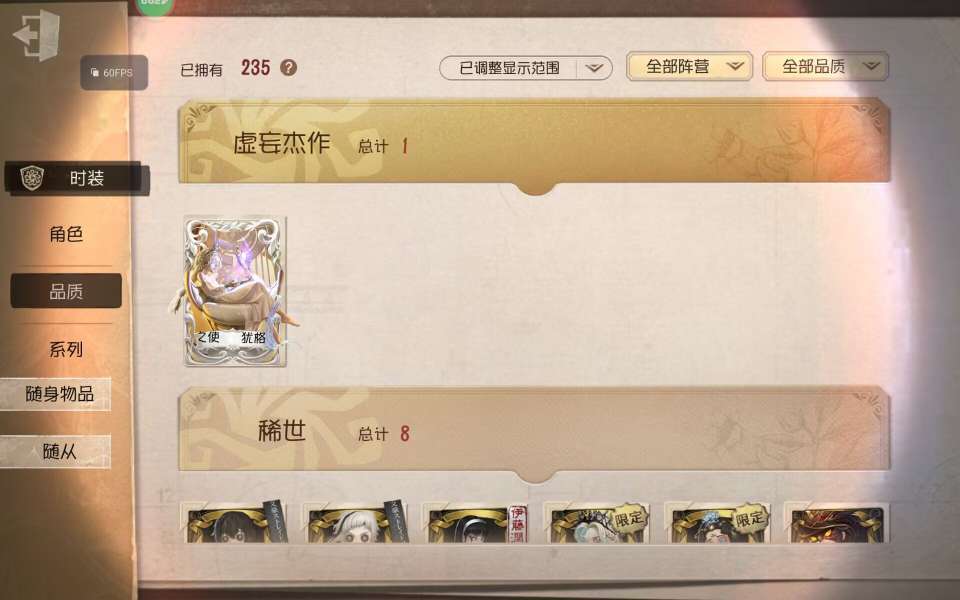Select second 稀世 costume with white hair
960x600 pixels.
[357, 524]
